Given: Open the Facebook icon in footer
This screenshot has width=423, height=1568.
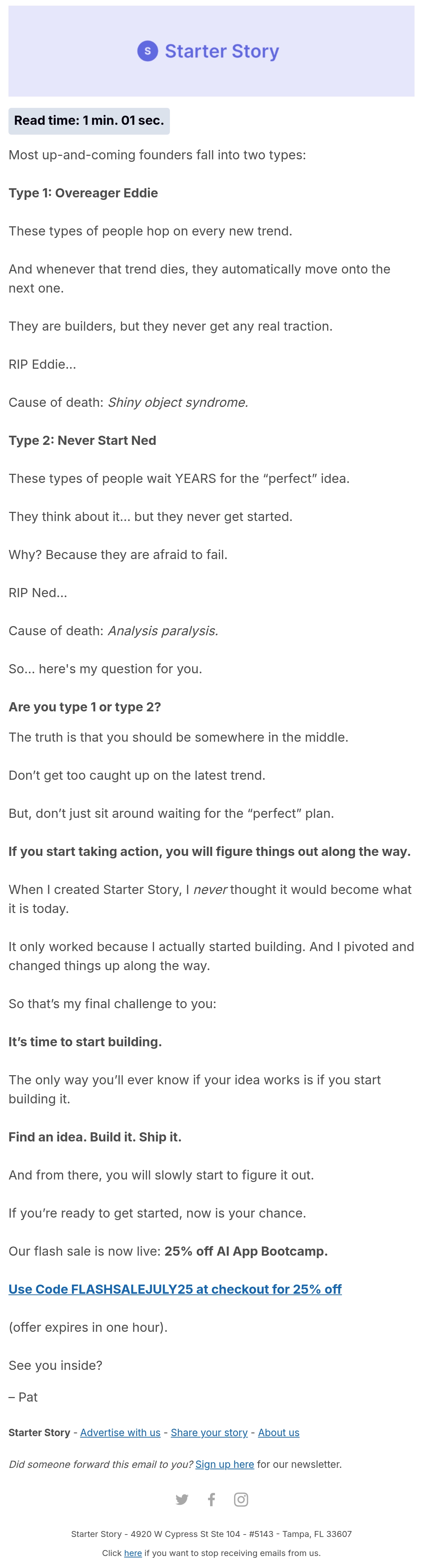Looking at the screenshot, I should pyautogui.click(x=211, y=1499).
